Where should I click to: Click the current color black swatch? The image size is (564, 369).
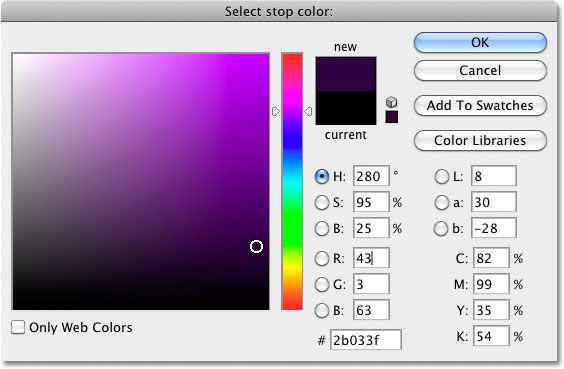346,108
